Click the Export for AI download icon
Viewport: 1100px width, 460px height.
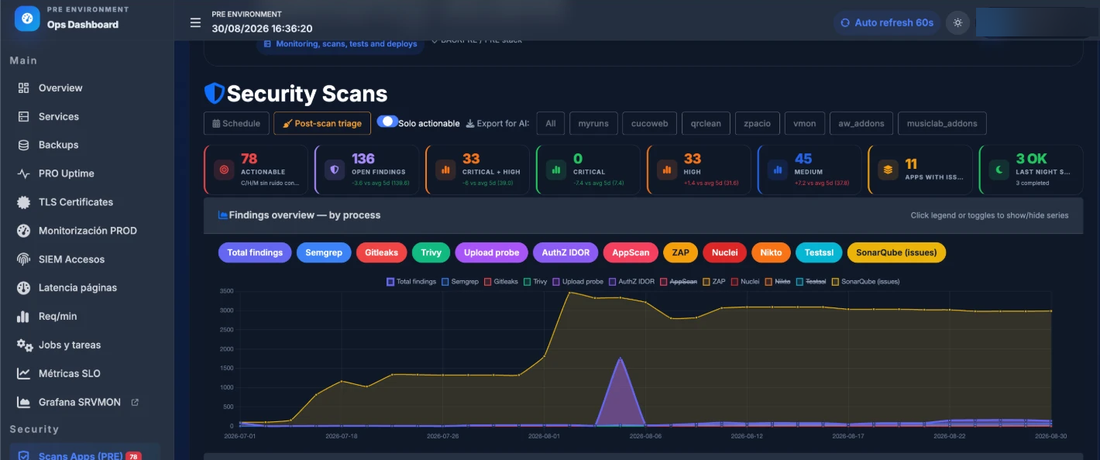coord(470,123)
